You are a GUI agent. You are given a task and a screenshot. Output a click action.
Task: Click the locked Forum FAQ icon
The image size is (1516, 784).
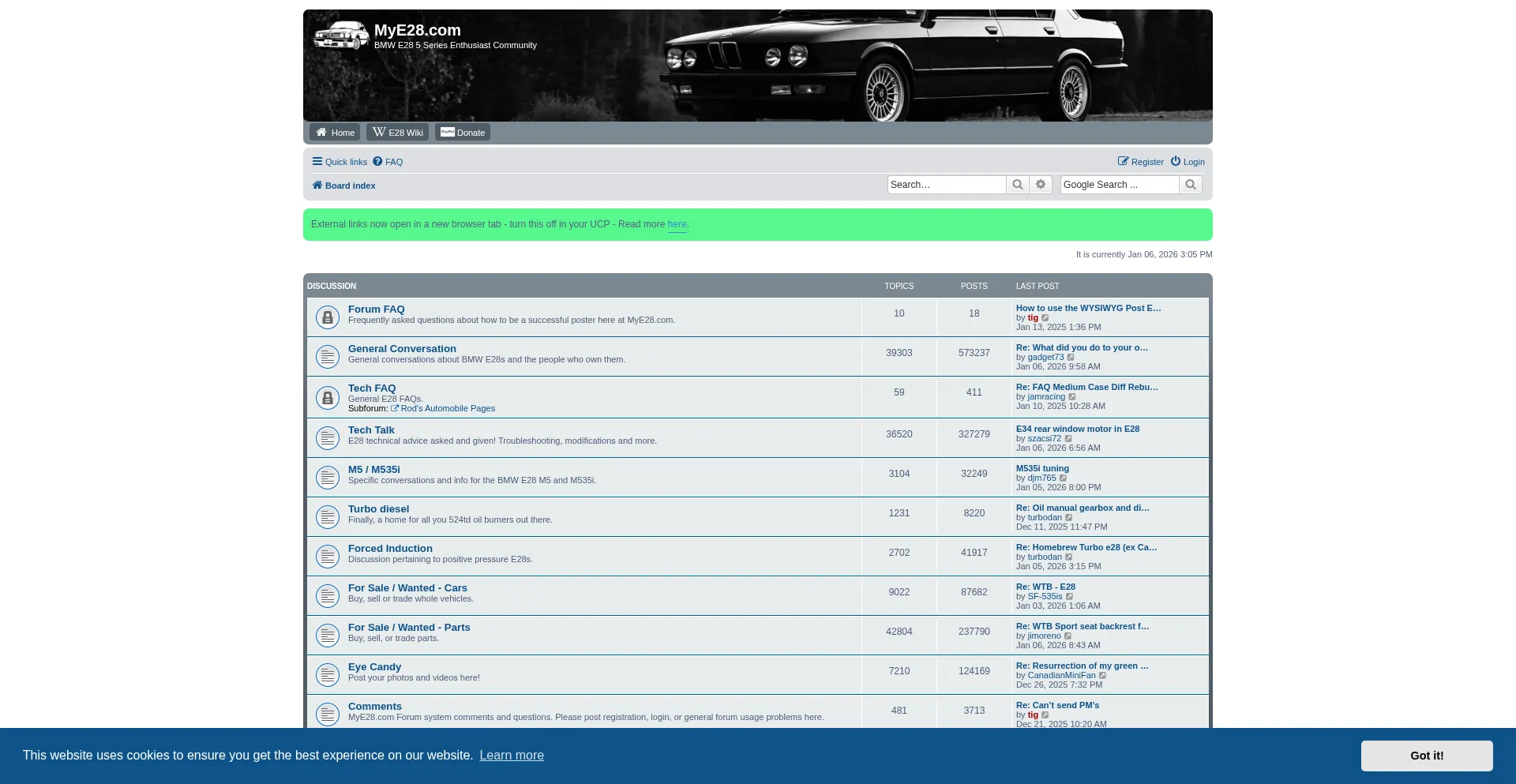(328, 317)
